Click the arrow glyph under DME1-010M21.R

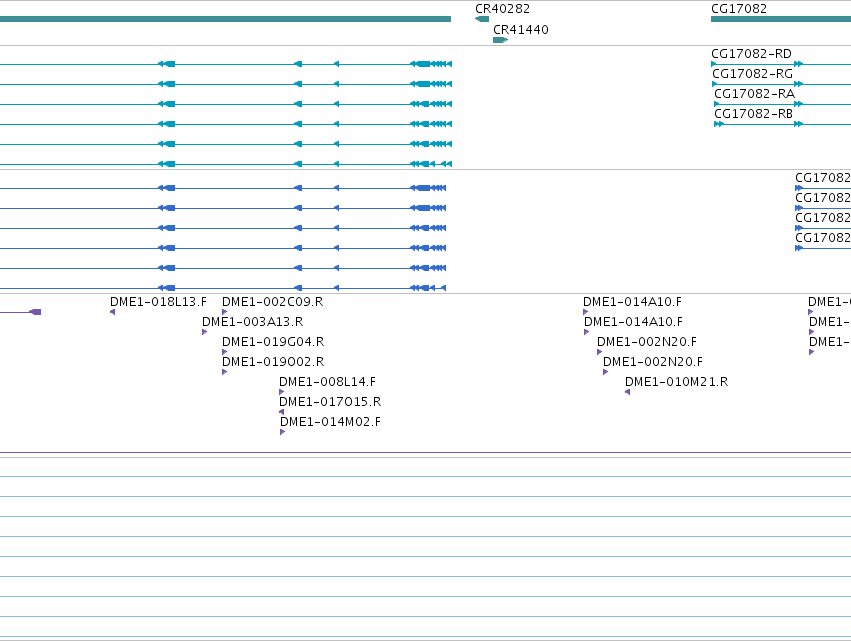click(x=627, y=392)
